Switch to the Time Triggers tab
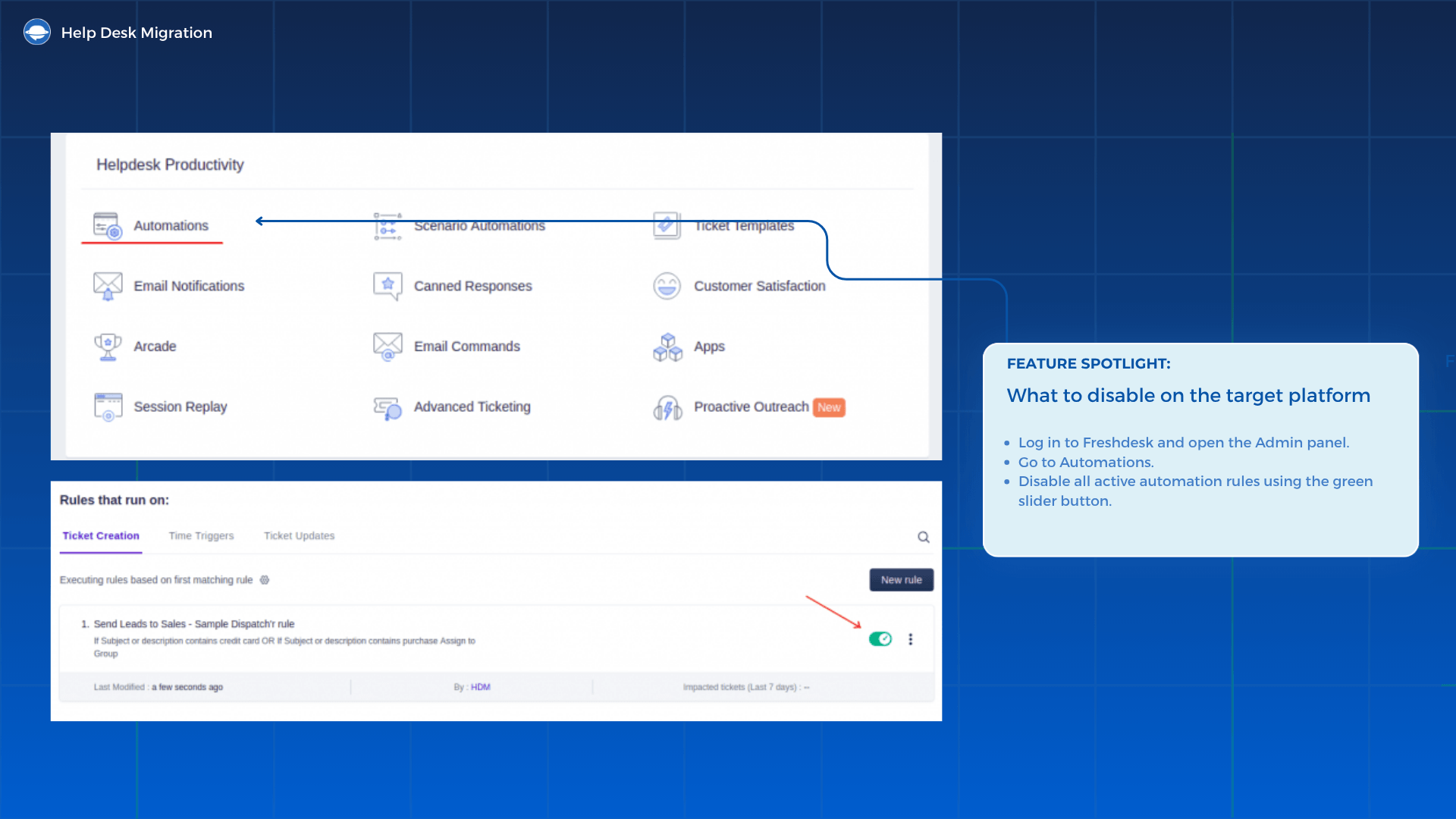 click(201, 536)
